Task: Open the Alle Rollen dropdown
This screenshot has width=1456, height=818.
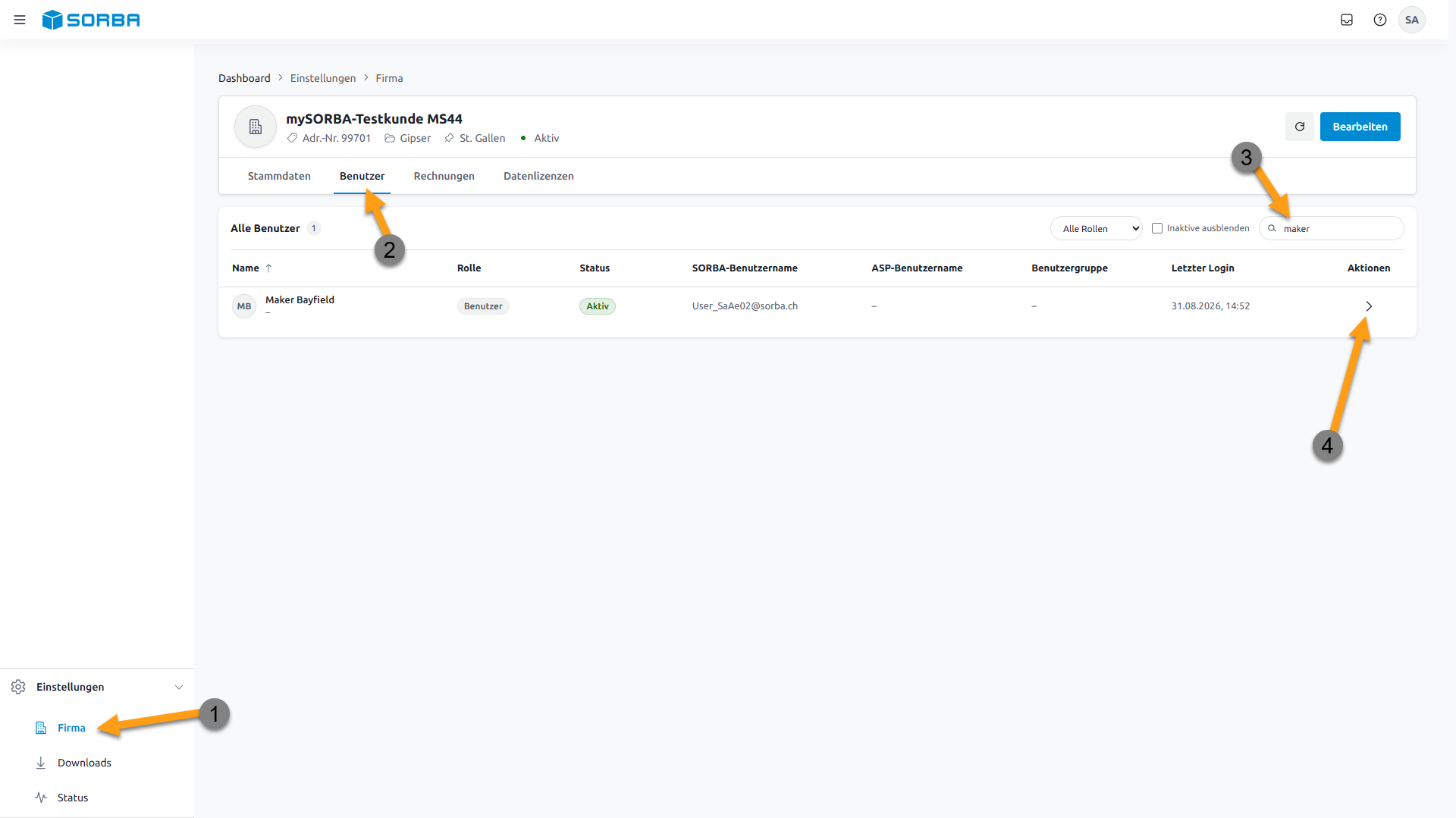Action: click(x=1096, y=228)
